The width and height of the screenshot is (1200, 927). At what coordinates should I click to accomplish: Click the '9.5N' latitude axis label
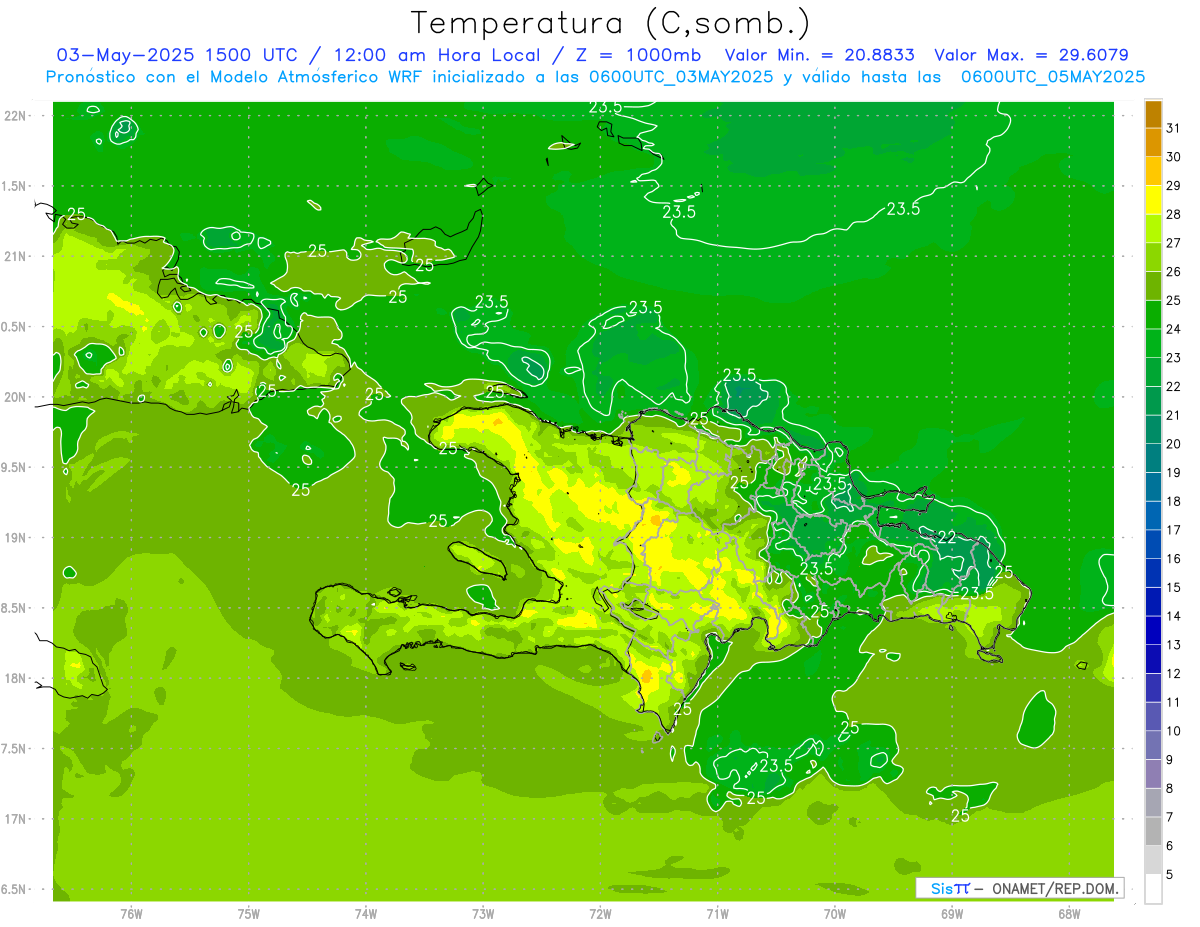coord(15,467)
